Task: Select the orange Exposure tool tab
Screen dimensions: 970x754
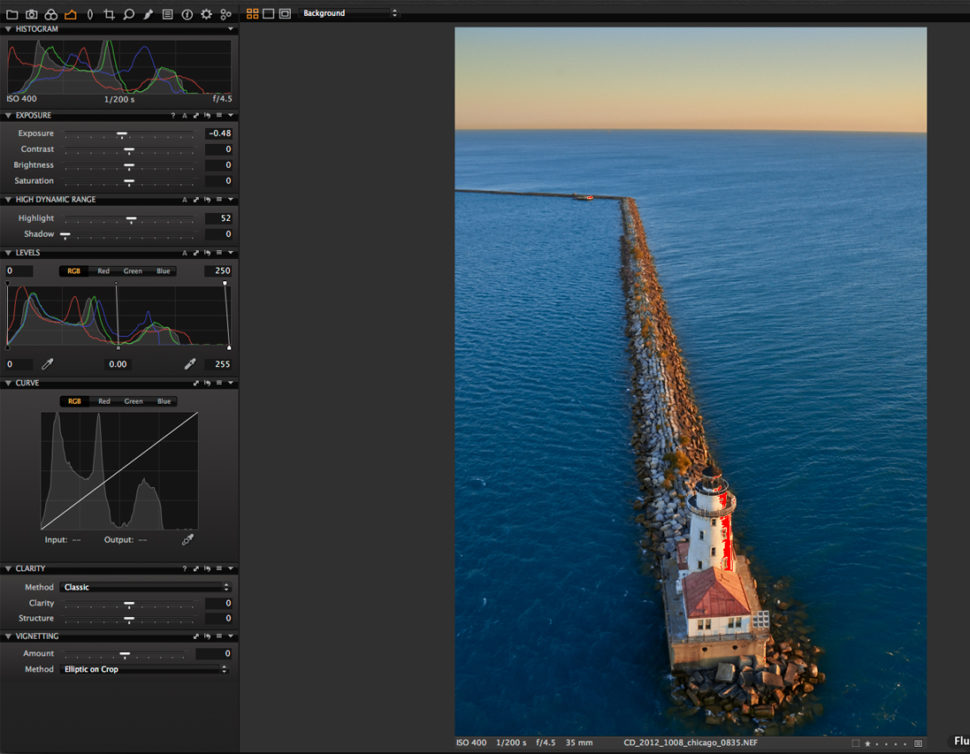Action: (x=71, y=14)
